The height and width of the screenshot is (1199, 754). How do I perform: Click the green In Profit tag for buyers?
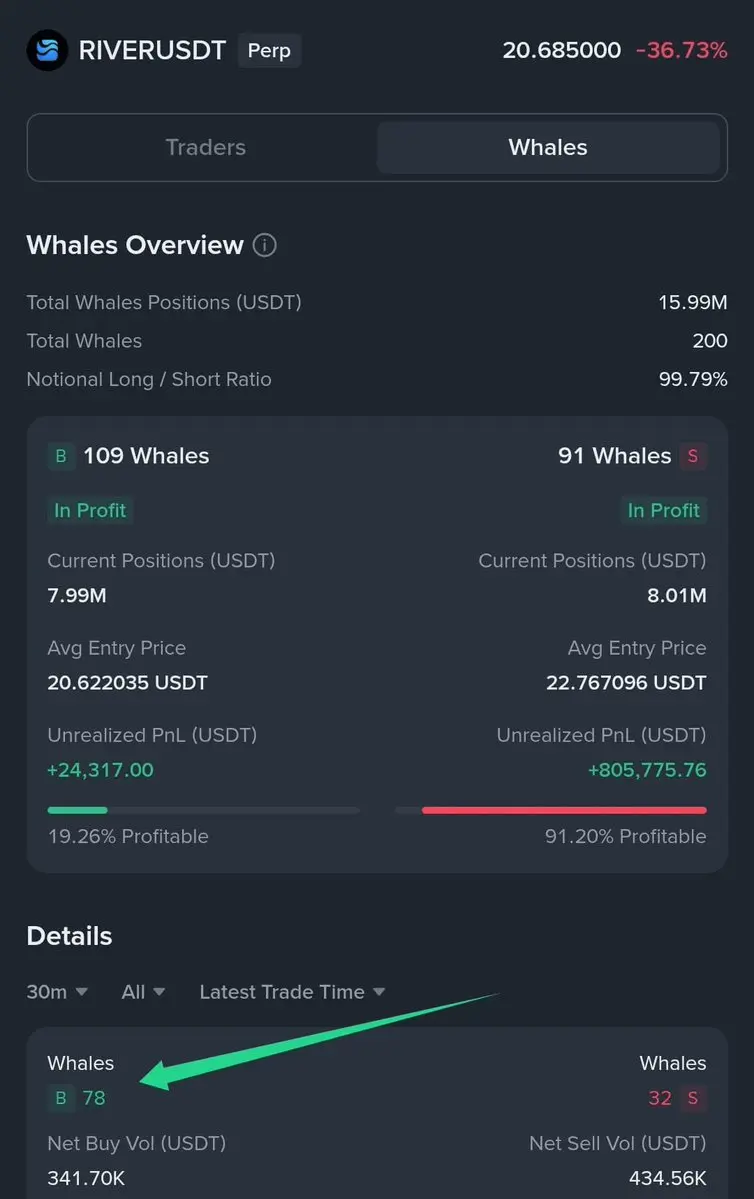pos(90,510)
